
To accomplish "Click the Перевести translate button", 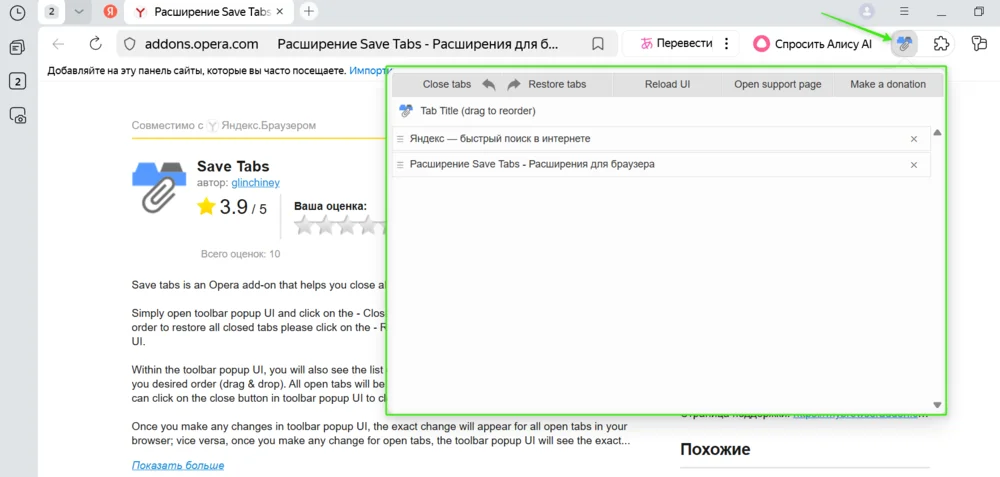I will point(676,43).
